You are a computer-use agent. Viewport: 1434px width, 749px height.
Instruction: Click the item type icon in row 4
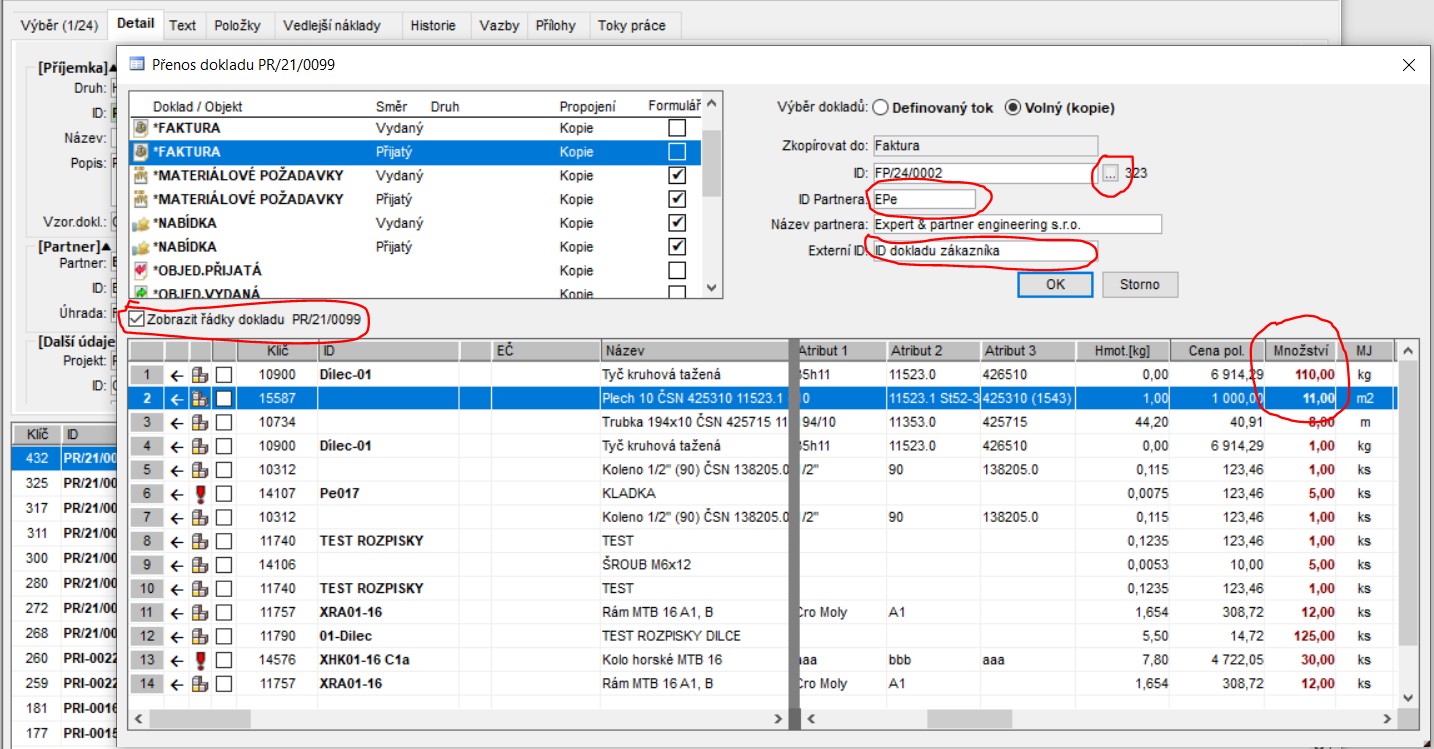[x=200, y=445]
